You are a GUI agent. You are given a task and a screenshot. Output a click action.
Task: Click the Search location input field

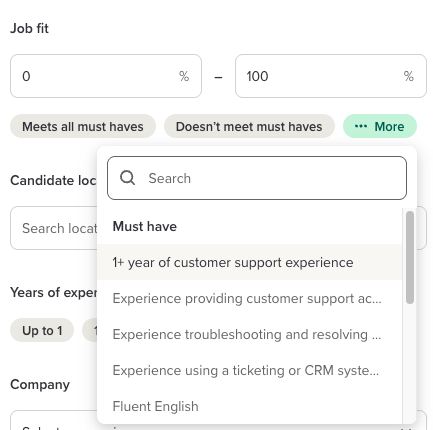click(54, 228)
